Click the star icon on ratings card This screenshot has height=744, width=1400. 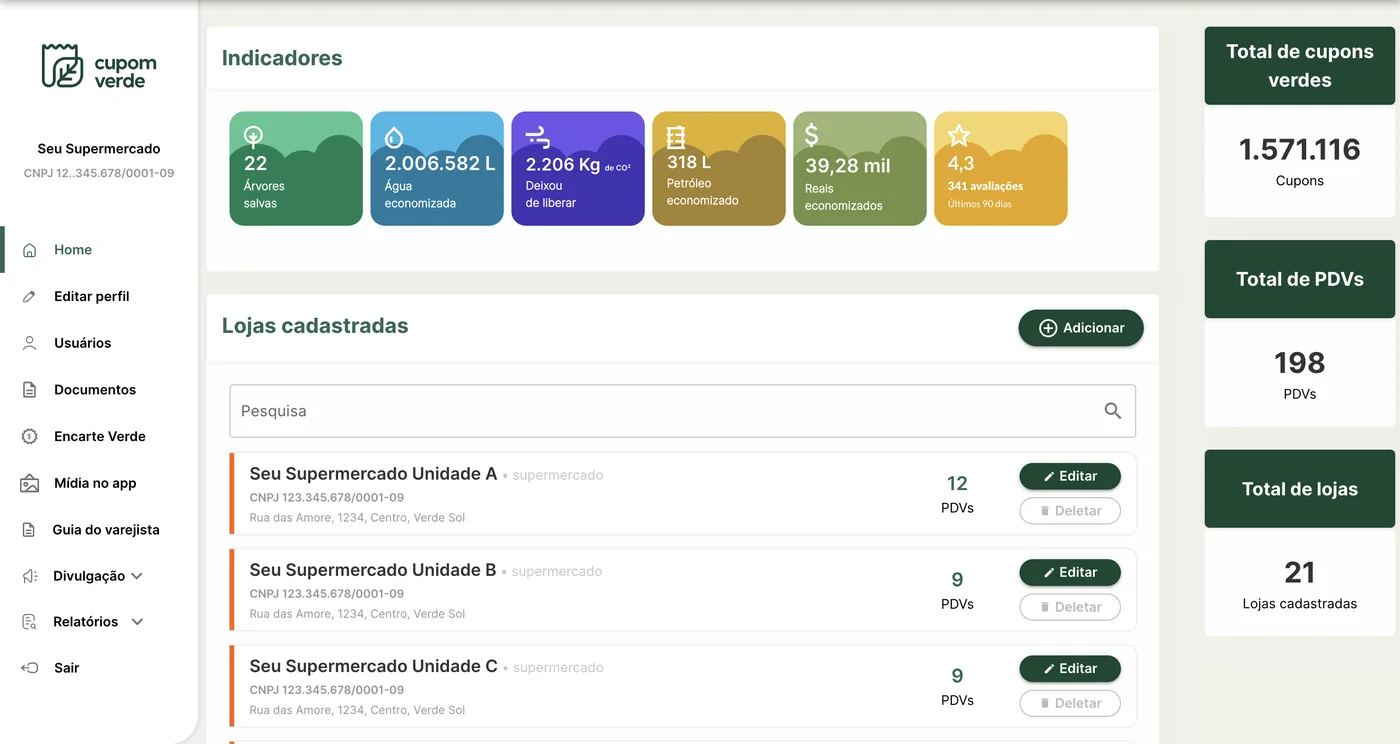pos(959,135)
